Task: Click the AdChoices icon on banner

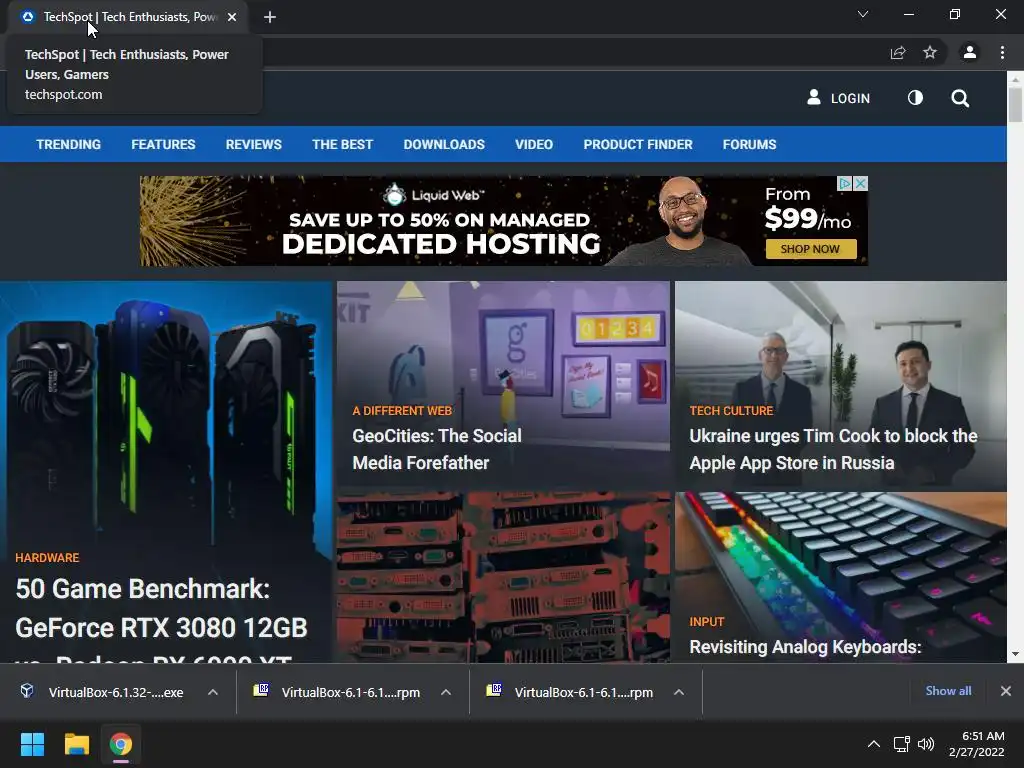Action: (x=845, y=184)
